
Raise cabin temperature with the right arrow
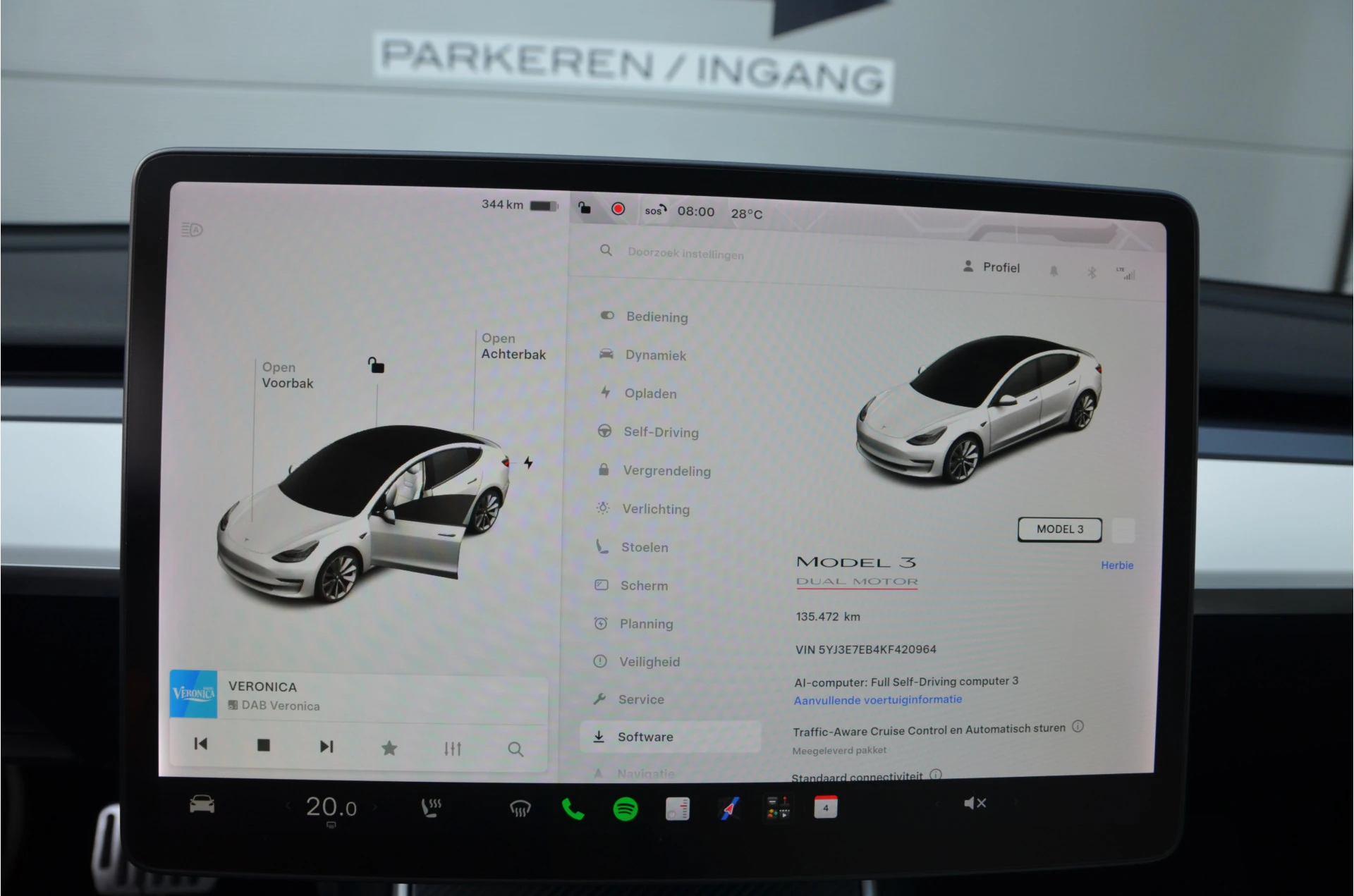click(374, 807)
